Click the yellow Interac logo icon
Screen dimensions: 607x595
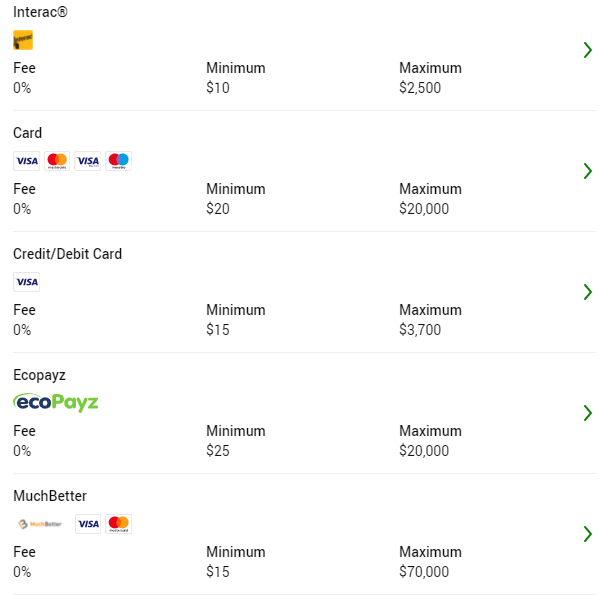pyautogui.click(x=23, y=40)
